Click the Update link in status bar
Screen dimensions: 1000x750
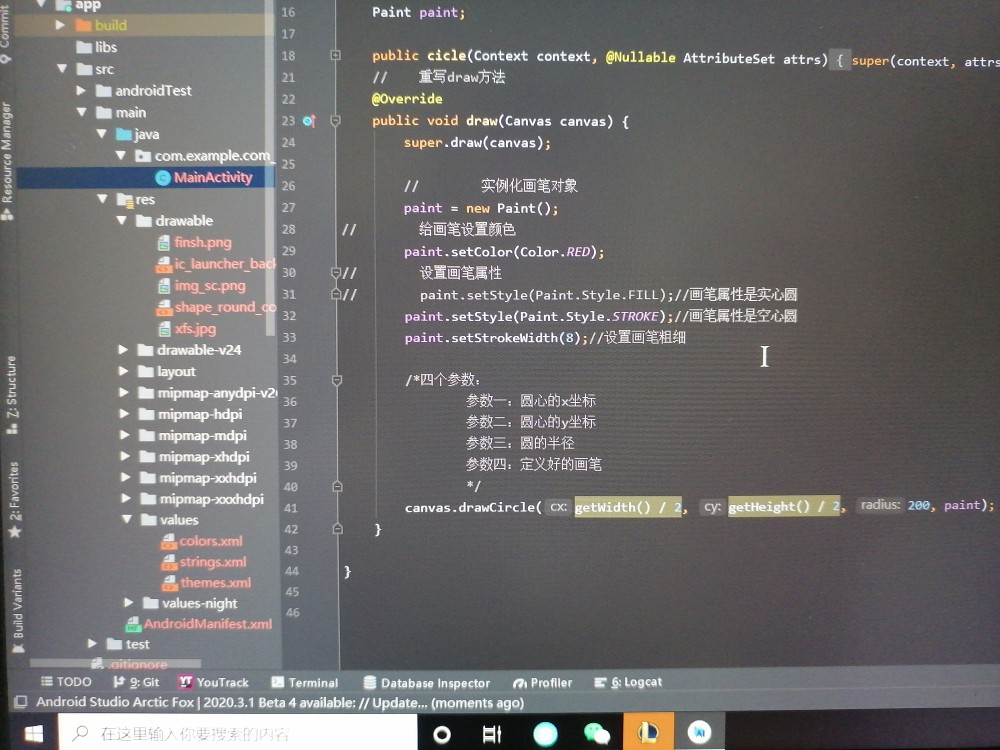(x=399, y=703)
